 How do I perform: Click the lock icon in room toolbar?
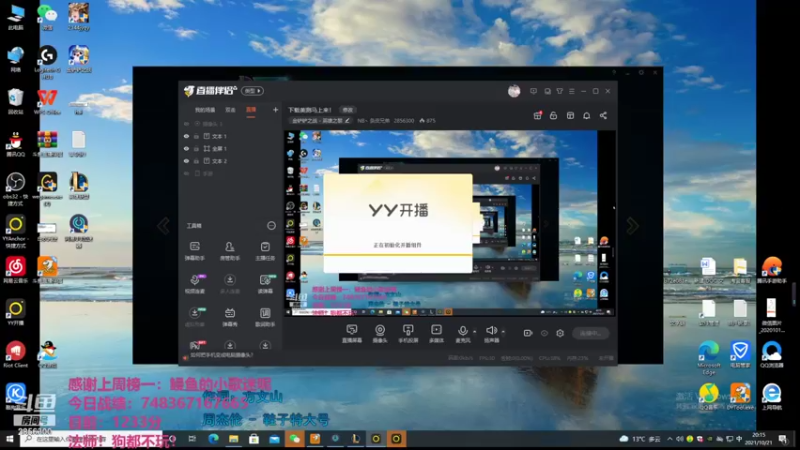pos(554,116)
